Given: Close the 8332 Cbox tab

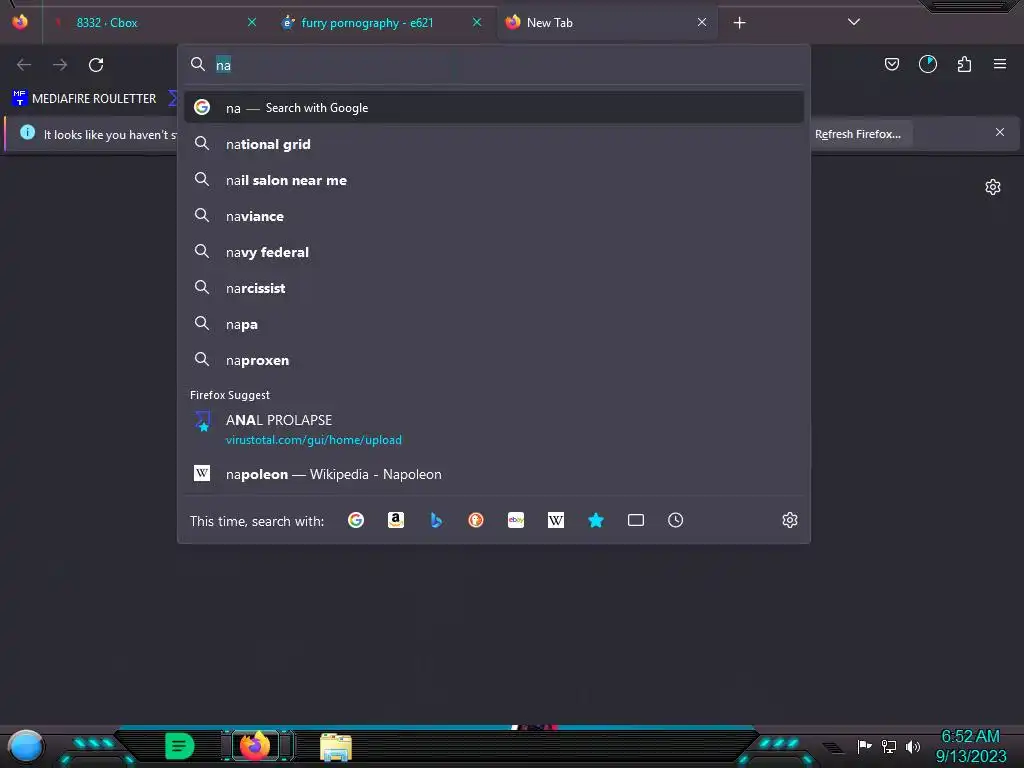Looking at the screenshot, I should (x=252, y=22).
